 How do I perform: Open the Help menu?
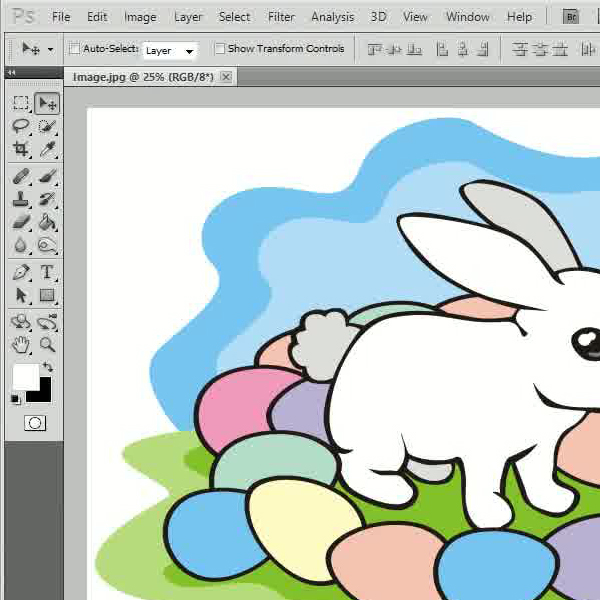pyautogui.click(x=519, y=17)
